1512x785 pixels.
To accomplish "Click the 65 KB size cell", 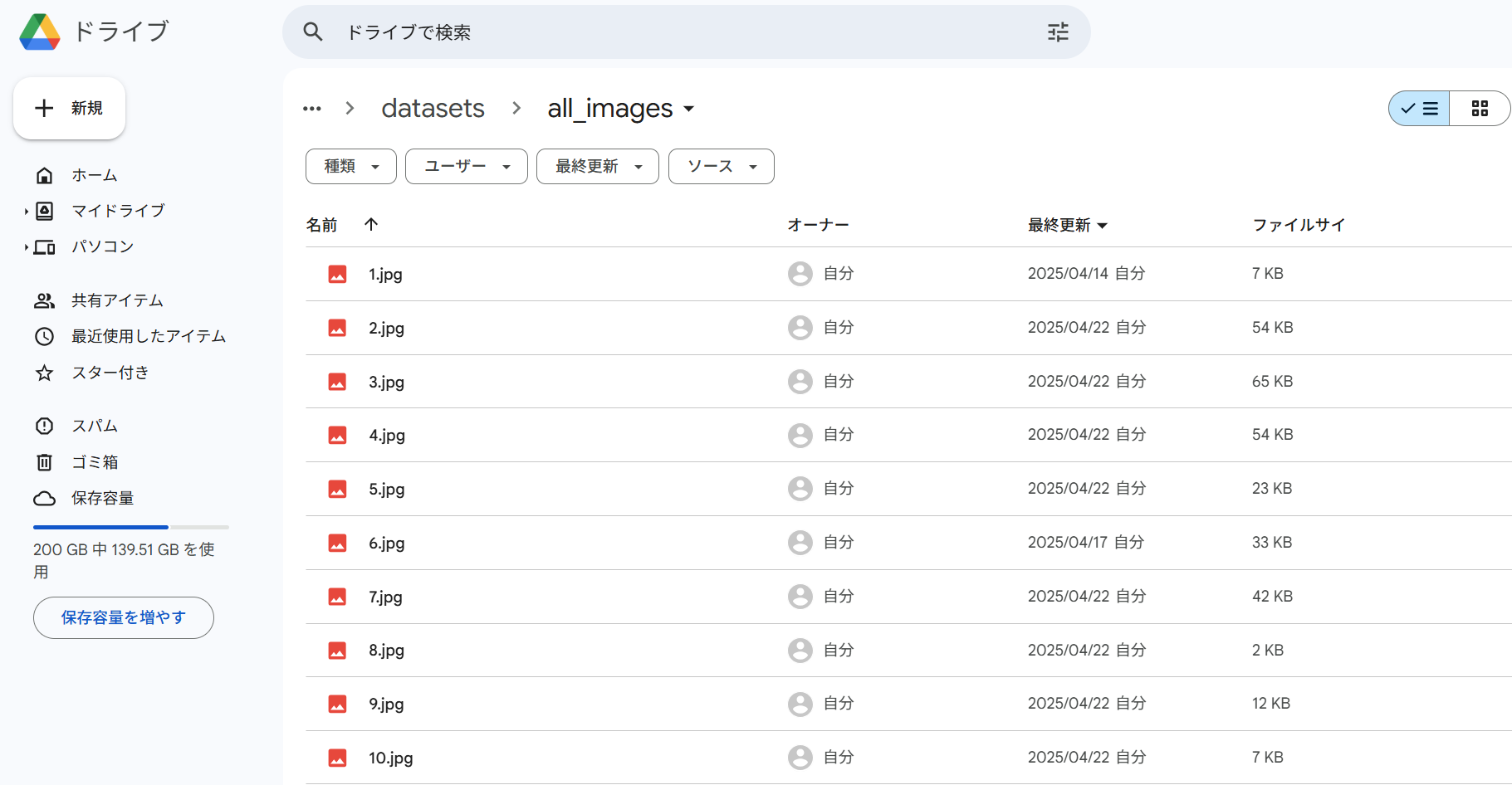I will coord(1272,382).
